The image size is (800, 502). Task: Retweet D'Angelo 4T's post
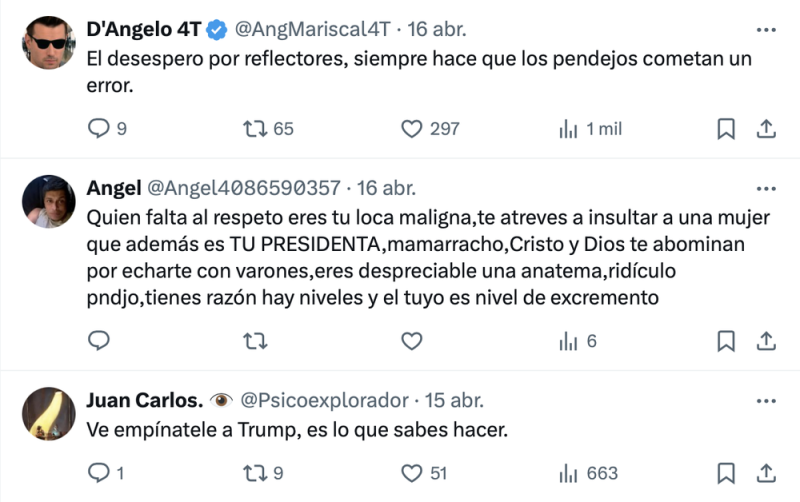(x=256, y=128)
